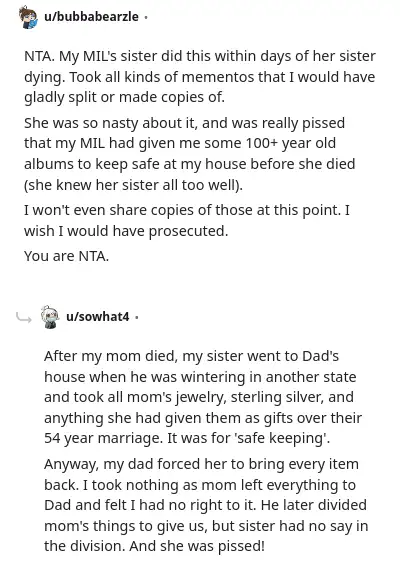Open sowhat4's profile avatar
The image size is (400, 582).
50,317
